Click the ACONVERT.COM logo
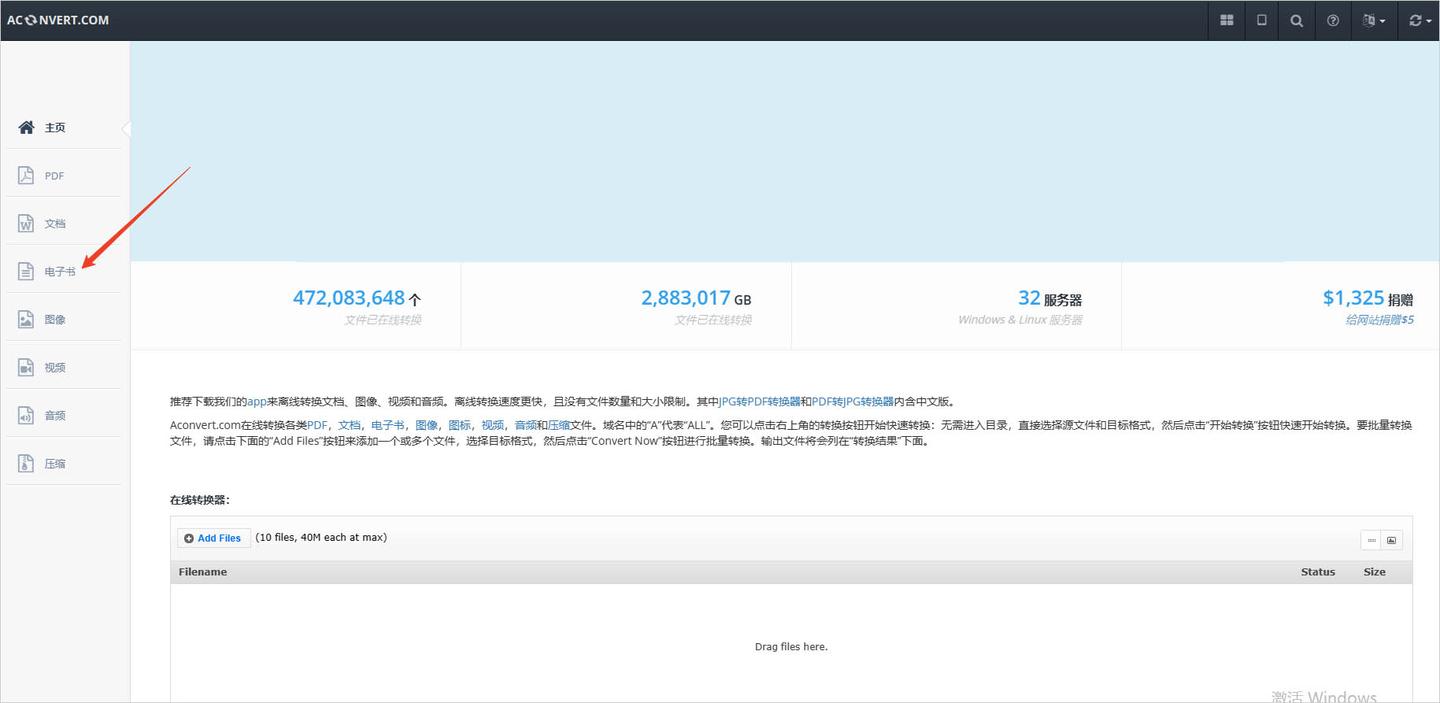The height and width of the screenshot is (703, 1440). [58, 20]
